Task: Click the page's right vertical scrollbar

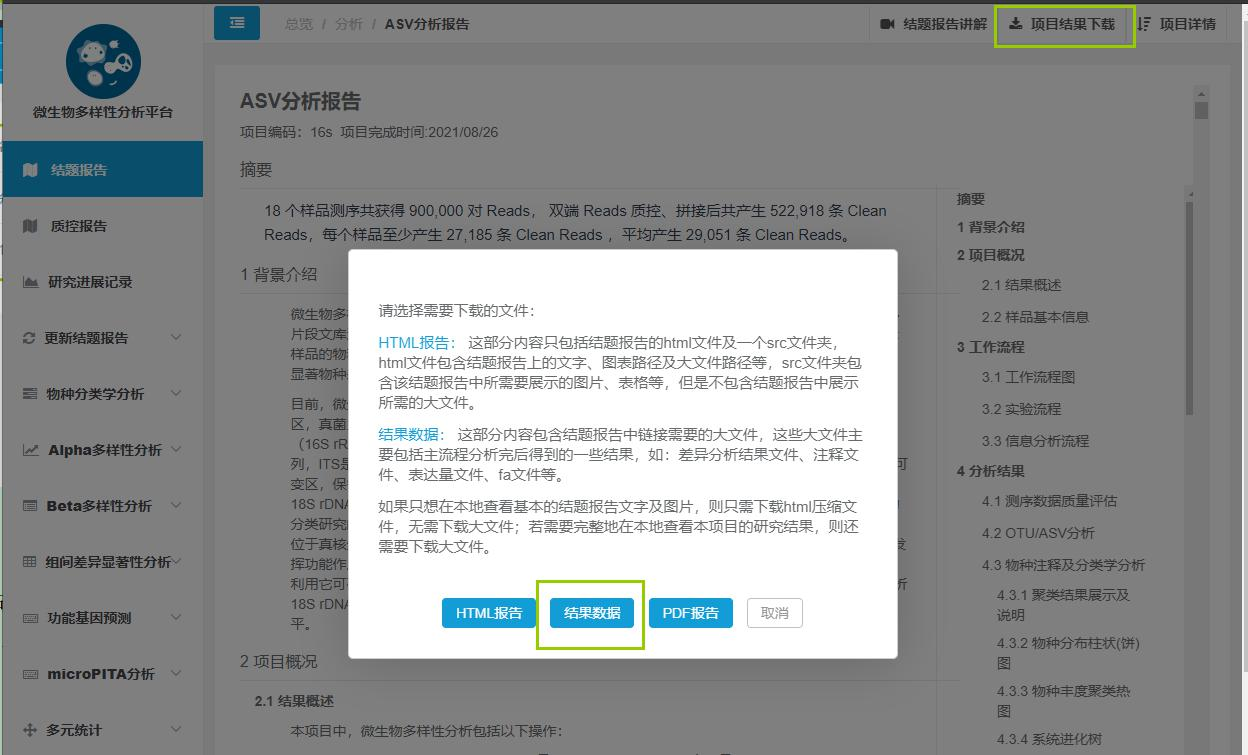Action: pos(1201,400)
